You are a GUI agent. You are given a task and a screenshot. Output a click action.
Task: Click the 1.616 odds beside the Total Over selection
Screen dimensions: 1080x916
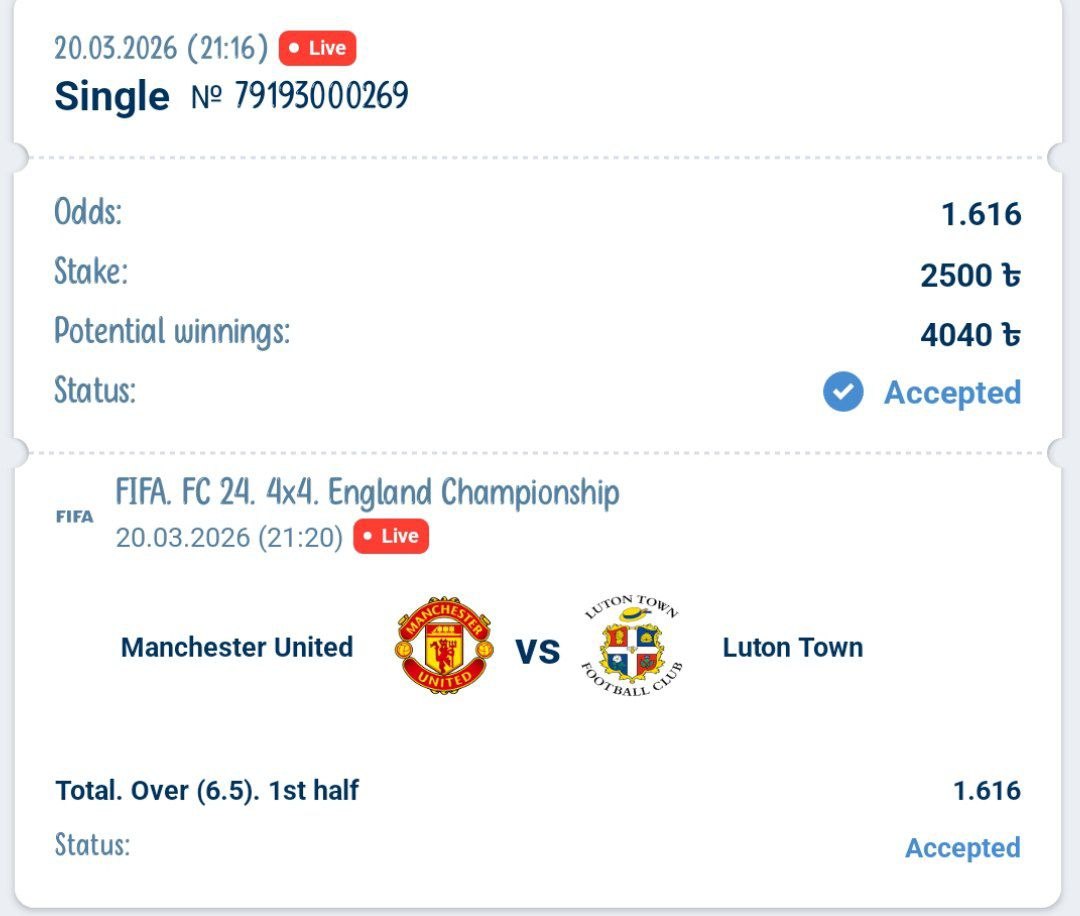pyautogui.click(x=986, y=791)
